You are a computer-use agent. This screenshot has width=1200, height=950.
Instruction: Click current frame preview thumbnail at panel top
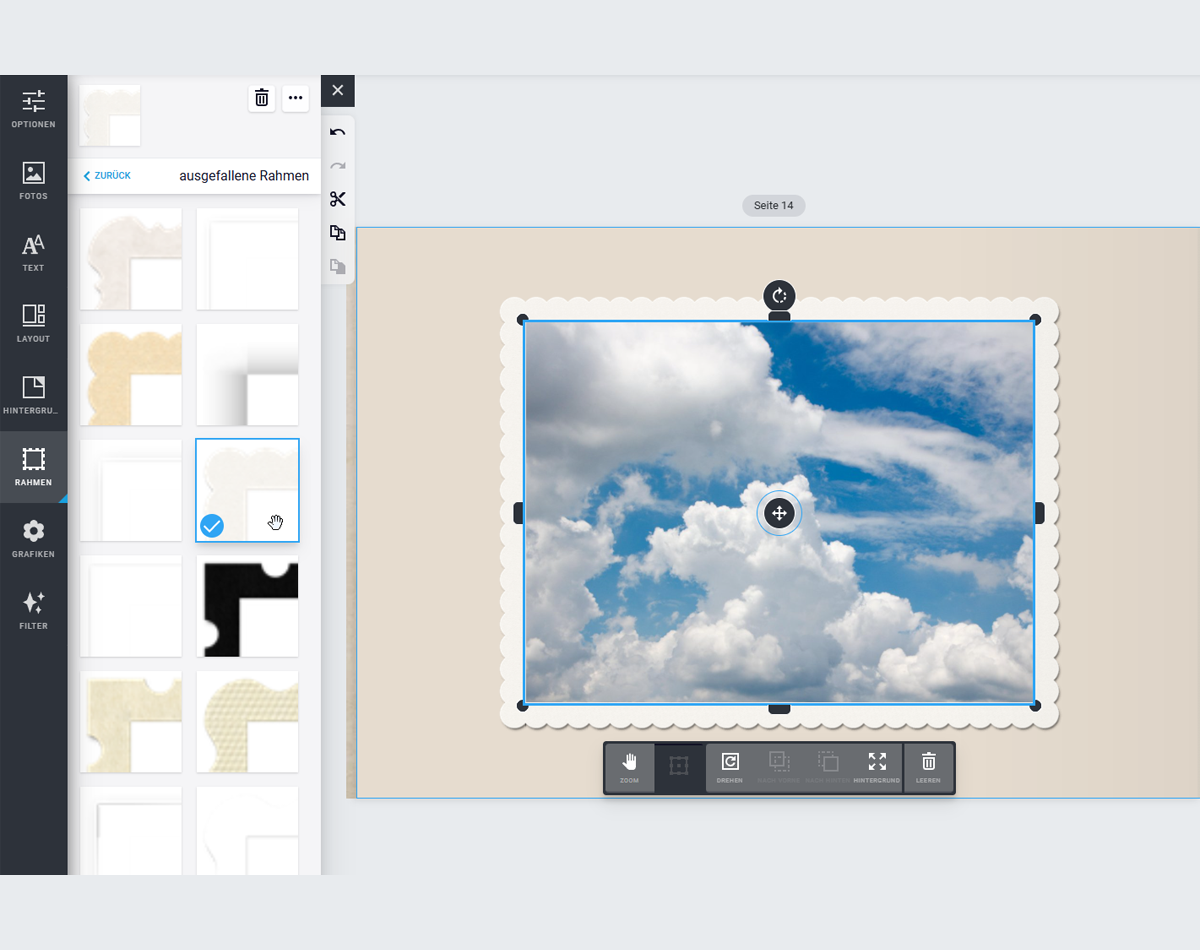(x=110, y=115)
